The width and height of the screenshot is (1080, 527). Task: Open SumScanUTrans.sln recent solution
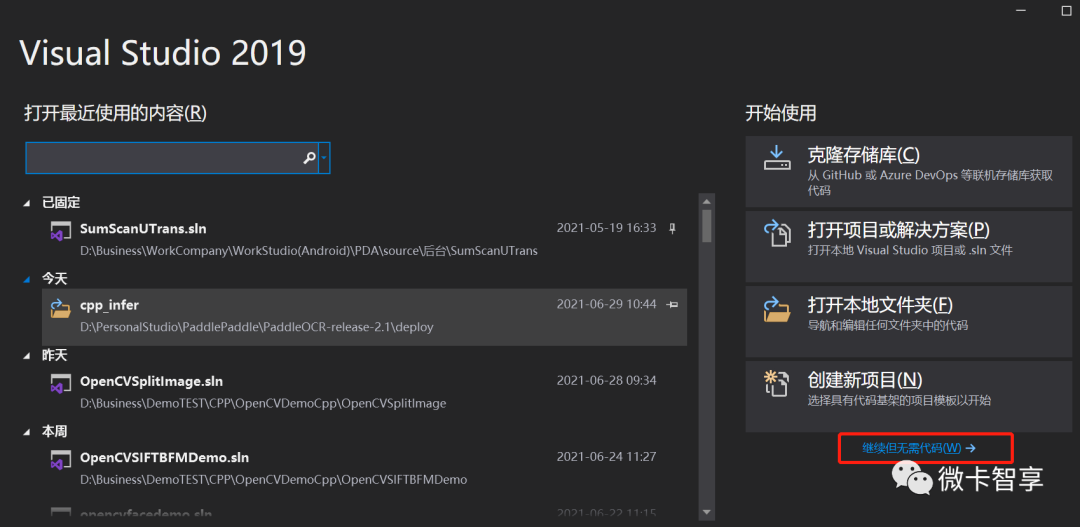[x=364, y=238]
